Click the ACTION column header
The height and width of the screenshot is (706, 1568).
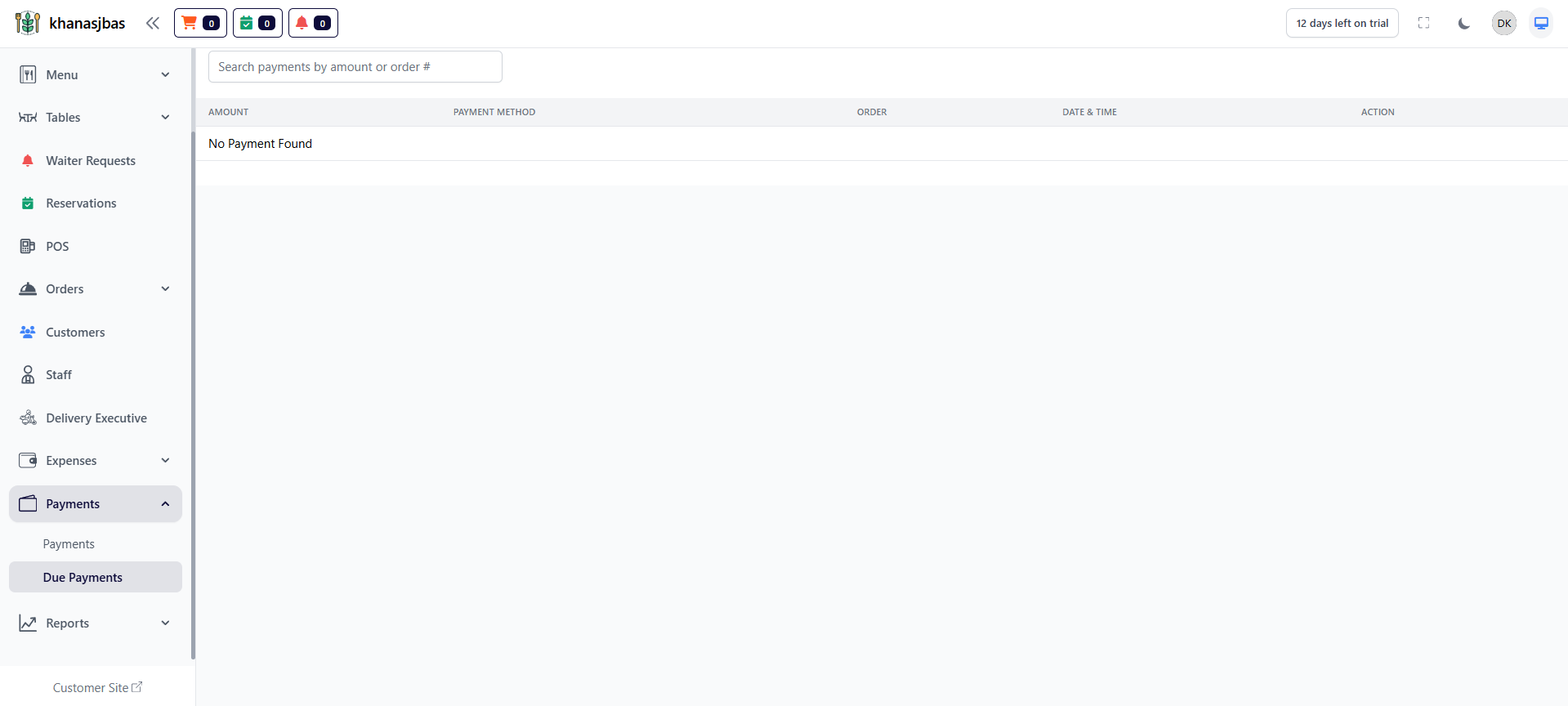tap(1378, 112)
